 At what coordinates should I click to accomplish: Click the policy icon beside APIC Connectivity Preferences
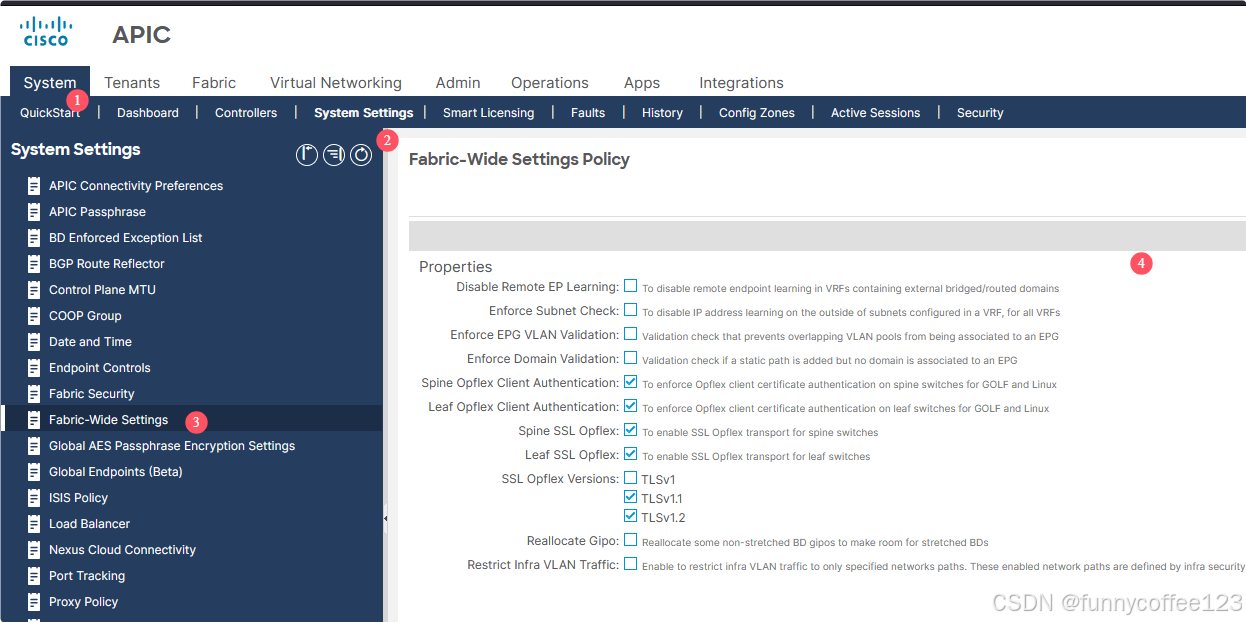click(x=34, y=186)
